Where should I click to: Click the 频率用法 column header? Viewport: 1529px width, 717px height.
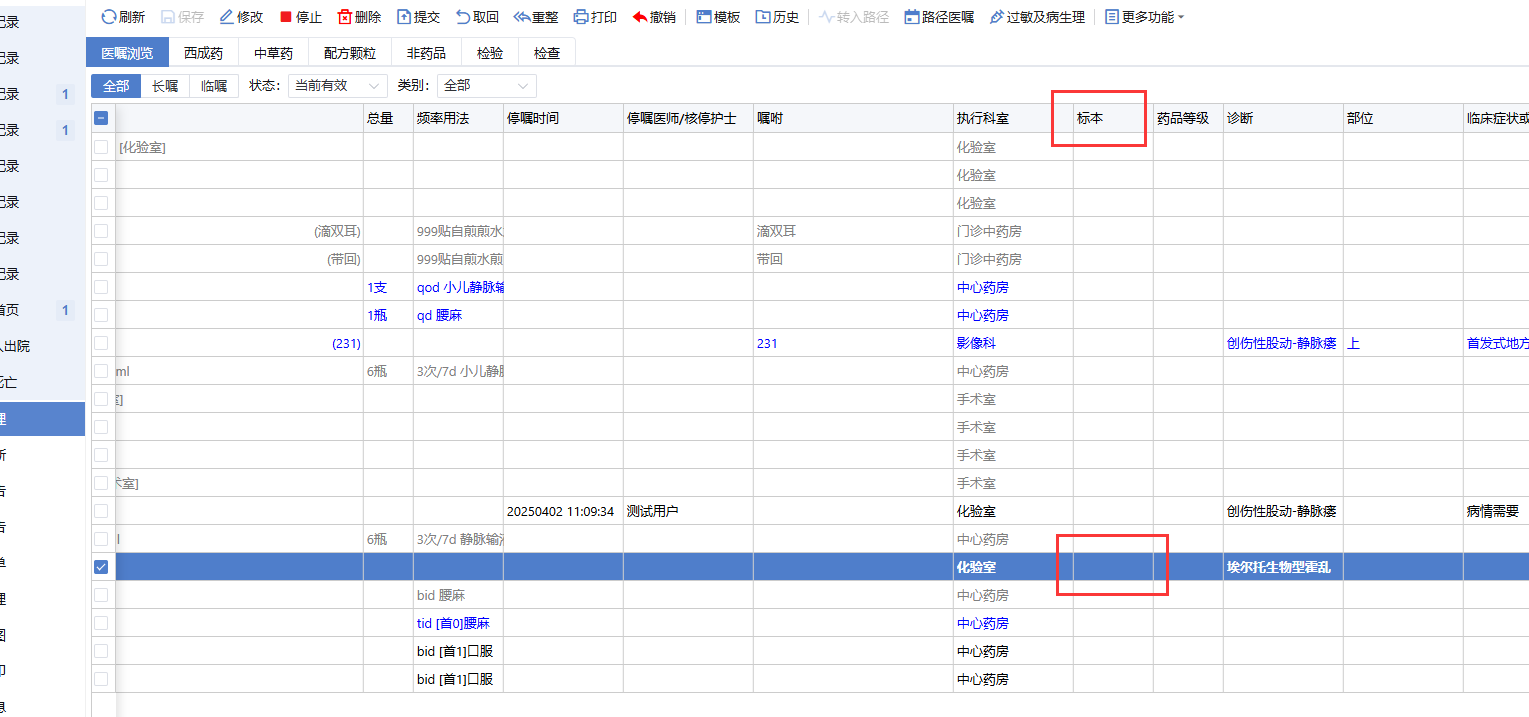pyautogui.click(x=458, y=118)
